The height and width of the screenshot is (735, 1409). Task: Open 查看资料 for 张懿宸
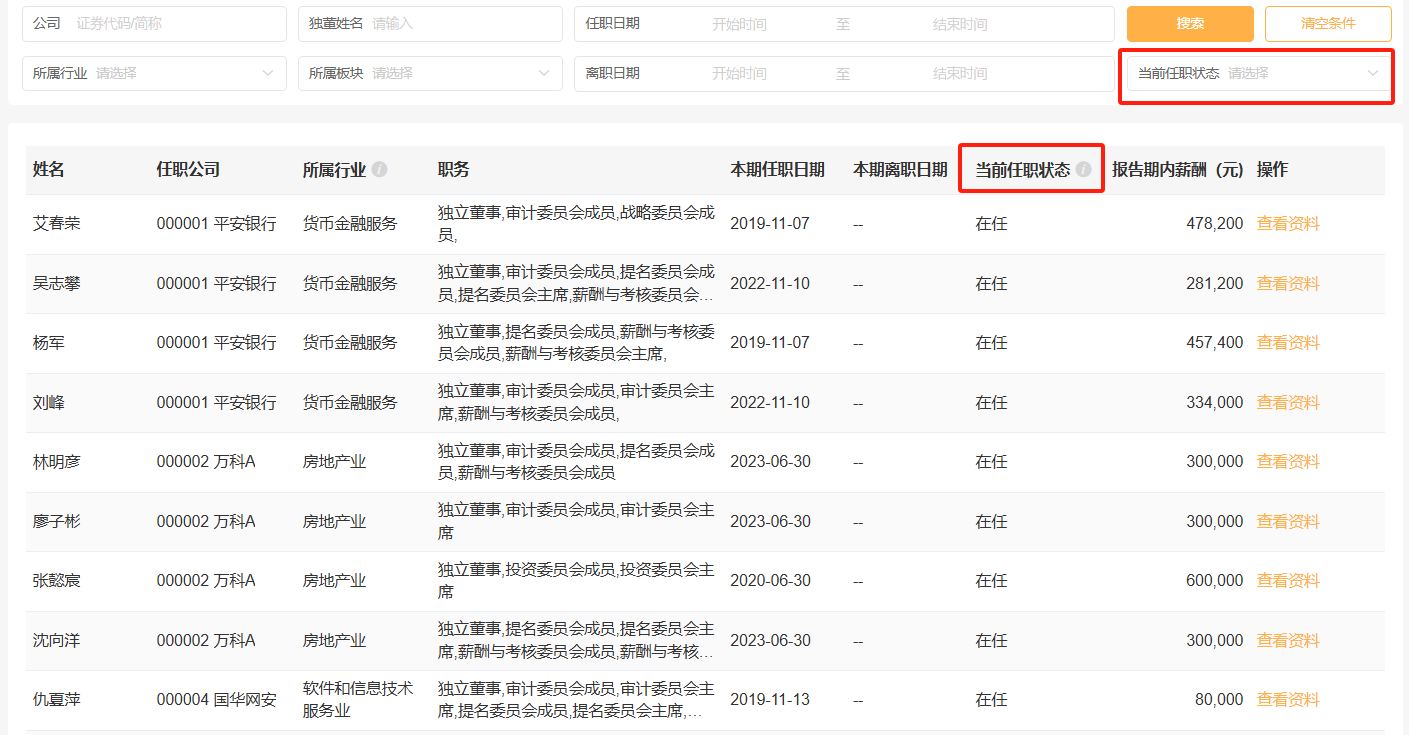(1288, 581)
